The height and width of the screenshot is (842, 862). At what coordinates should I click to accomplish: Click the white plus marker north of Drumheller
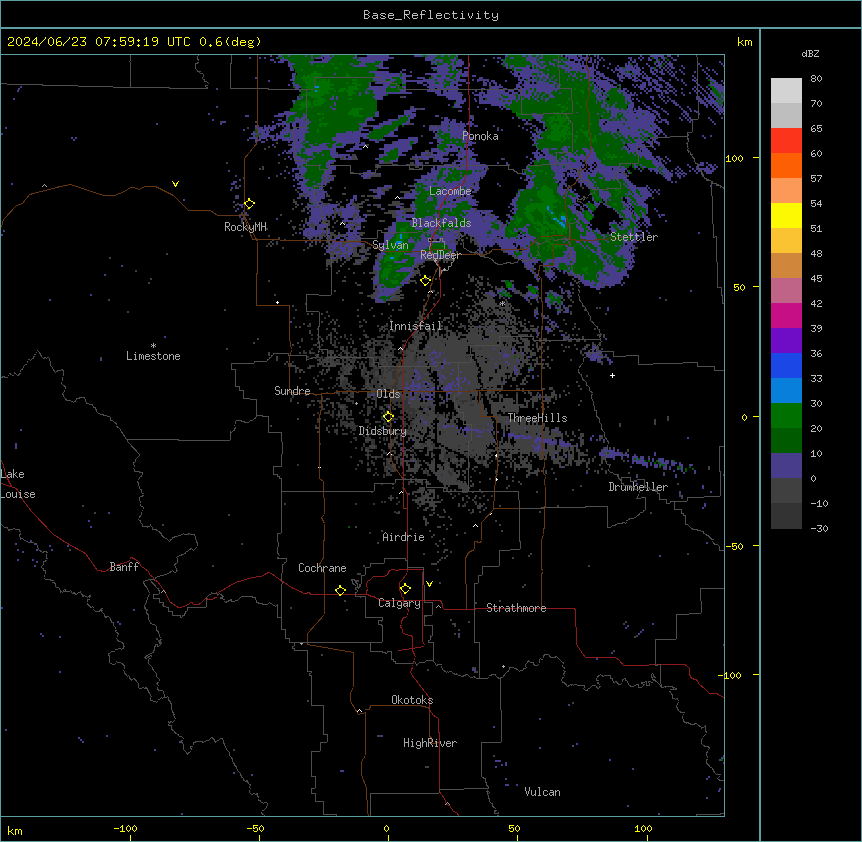click(x=612, y=375)
